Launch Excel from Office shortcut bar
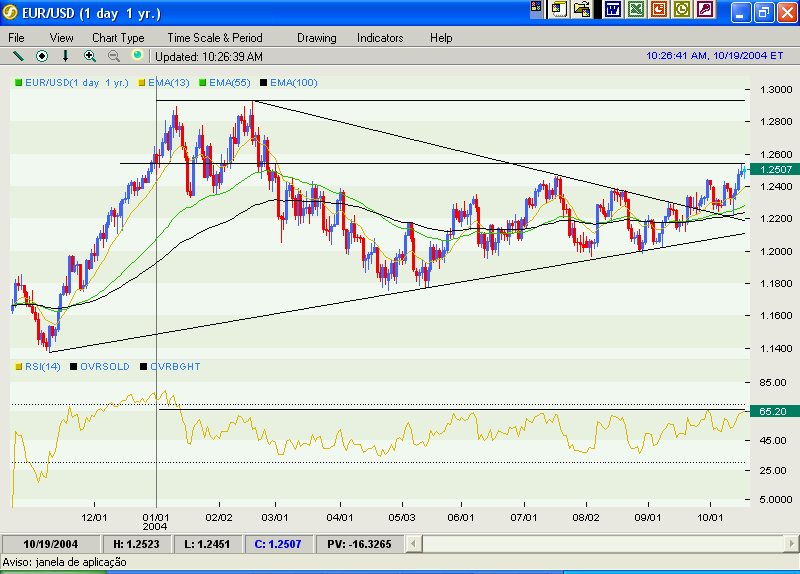The width and height of the screenshot is (800, 574). point(635,10)
